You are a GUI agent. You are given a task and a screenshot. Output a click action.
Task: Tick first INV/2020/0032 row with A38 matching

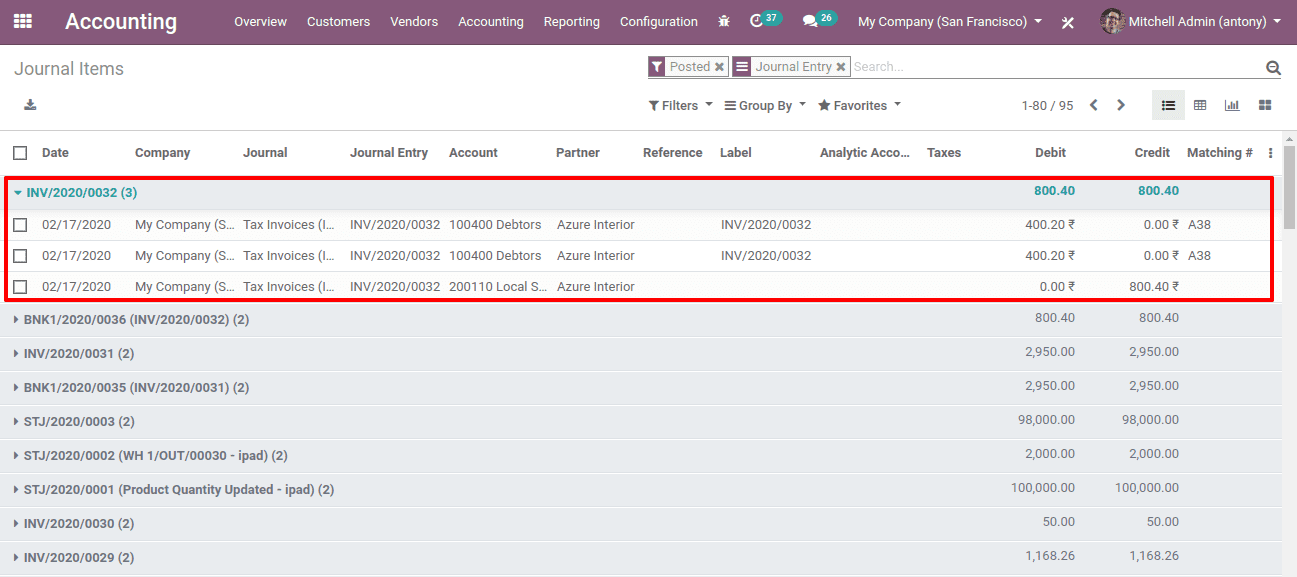click(x=20, y=225)
